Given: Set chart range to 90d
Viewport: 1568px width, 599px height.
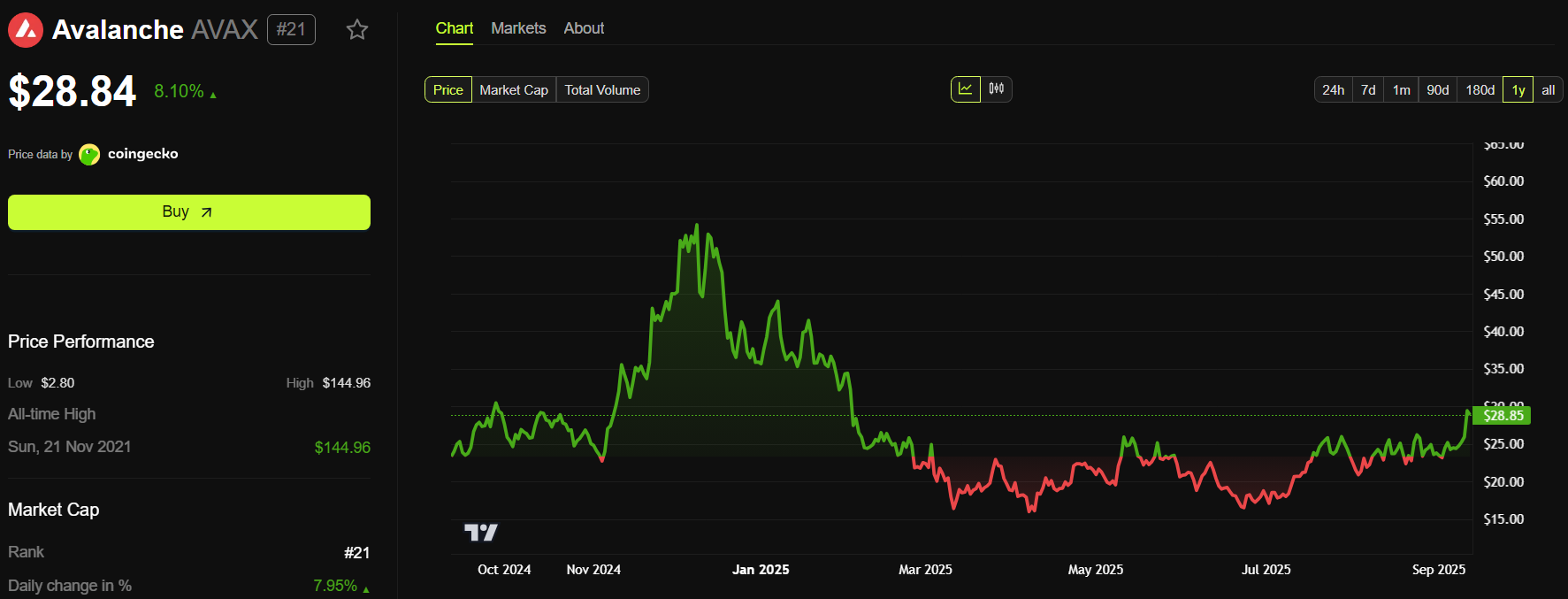Looking at the screenshot, I should click(1437, 90).
